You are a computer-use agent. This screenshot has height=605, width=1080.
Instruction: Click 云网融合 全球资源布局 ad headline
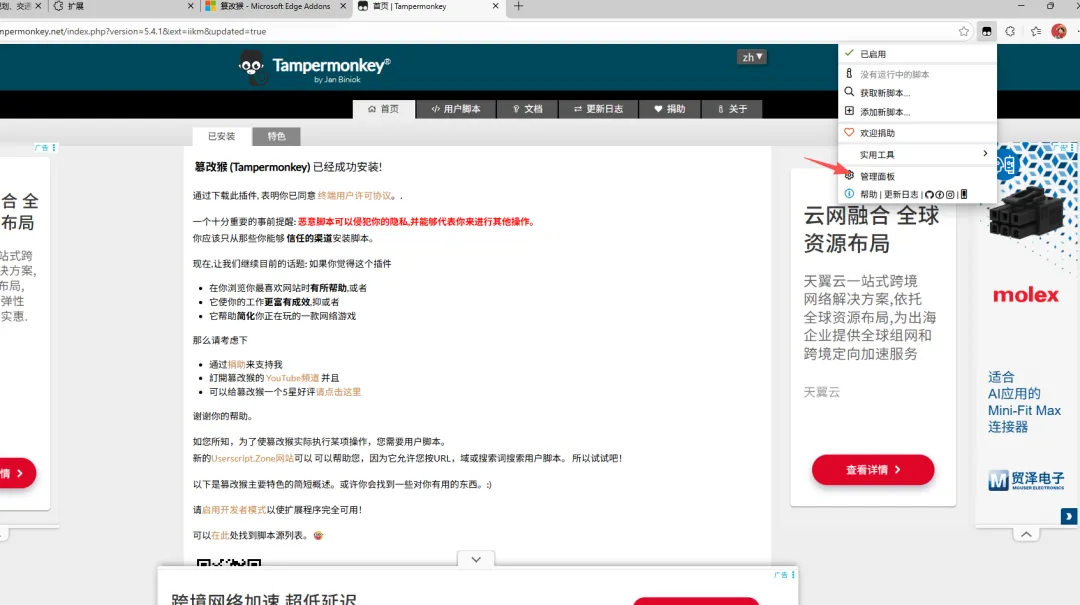point(871,229)
